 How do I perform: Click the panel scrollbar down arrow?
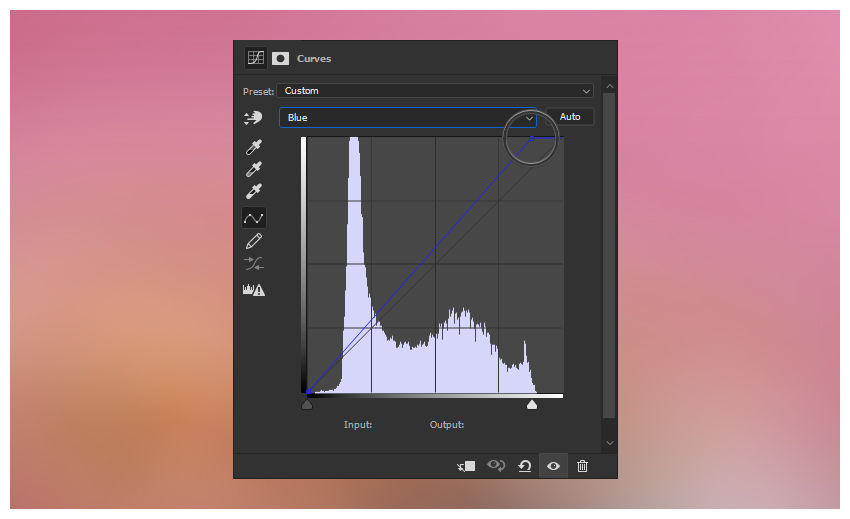(610, 443)
